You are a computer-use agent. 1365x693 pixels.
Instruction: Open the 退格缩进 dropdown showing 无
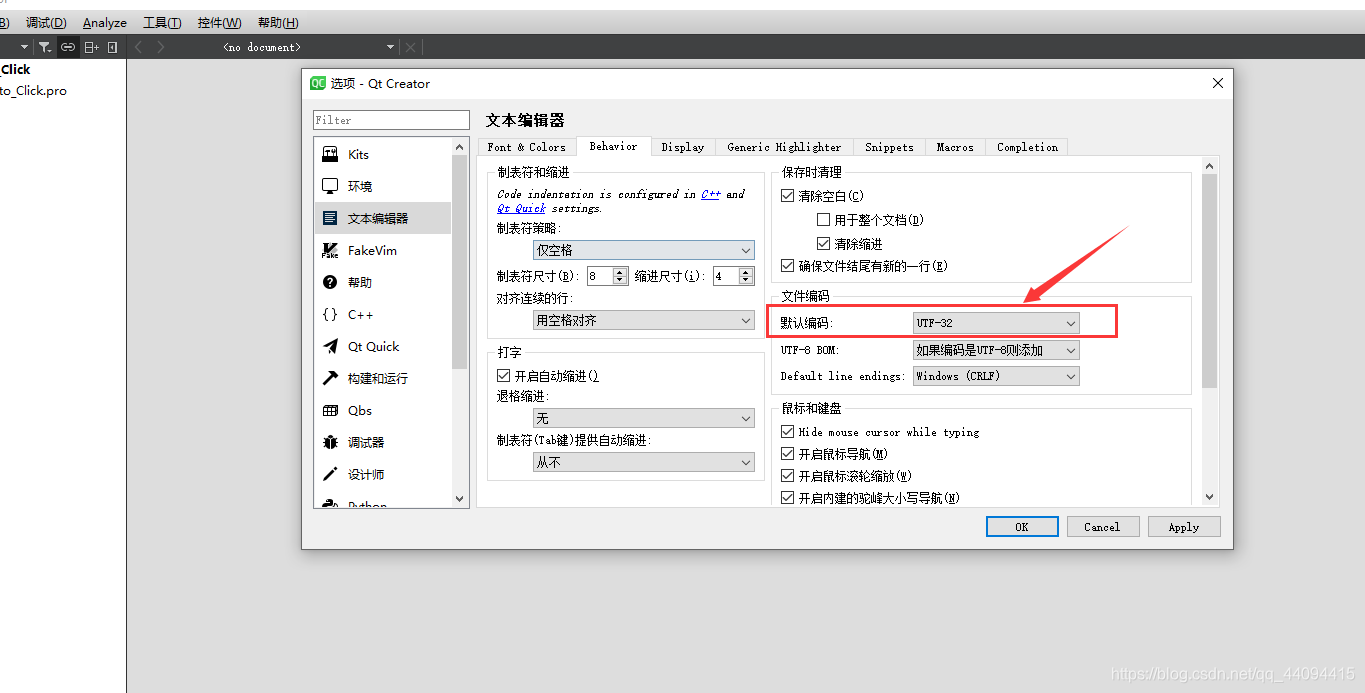[x=644, y=418]
